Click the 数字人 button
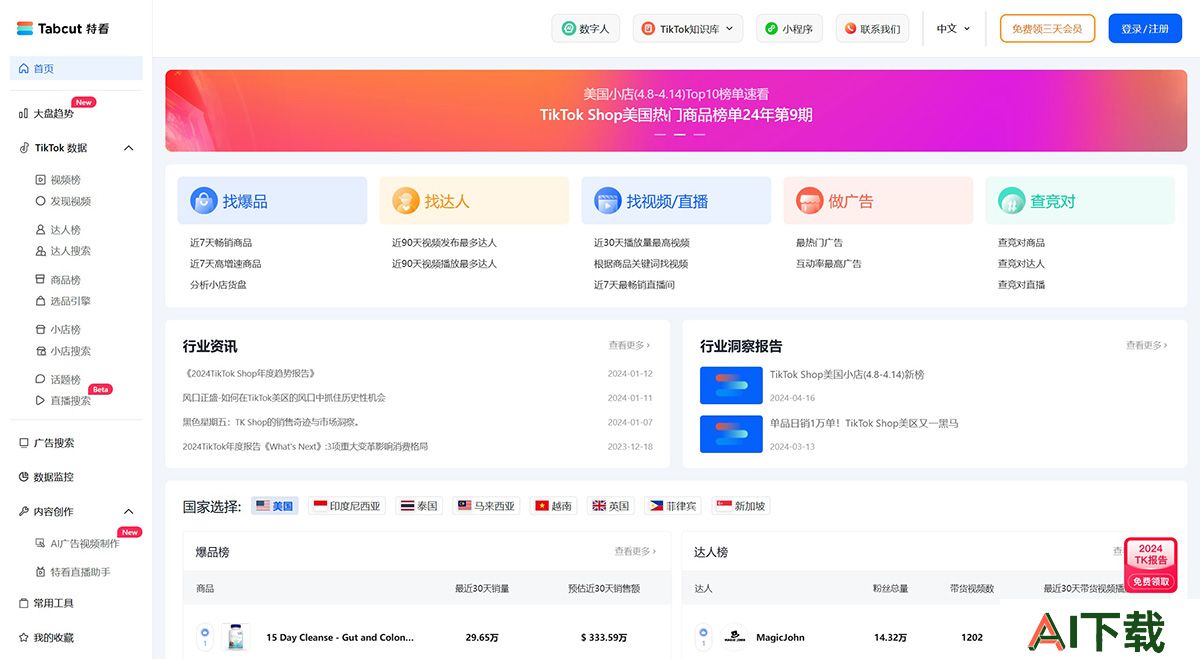1200x659 pixels. point(586,29)
